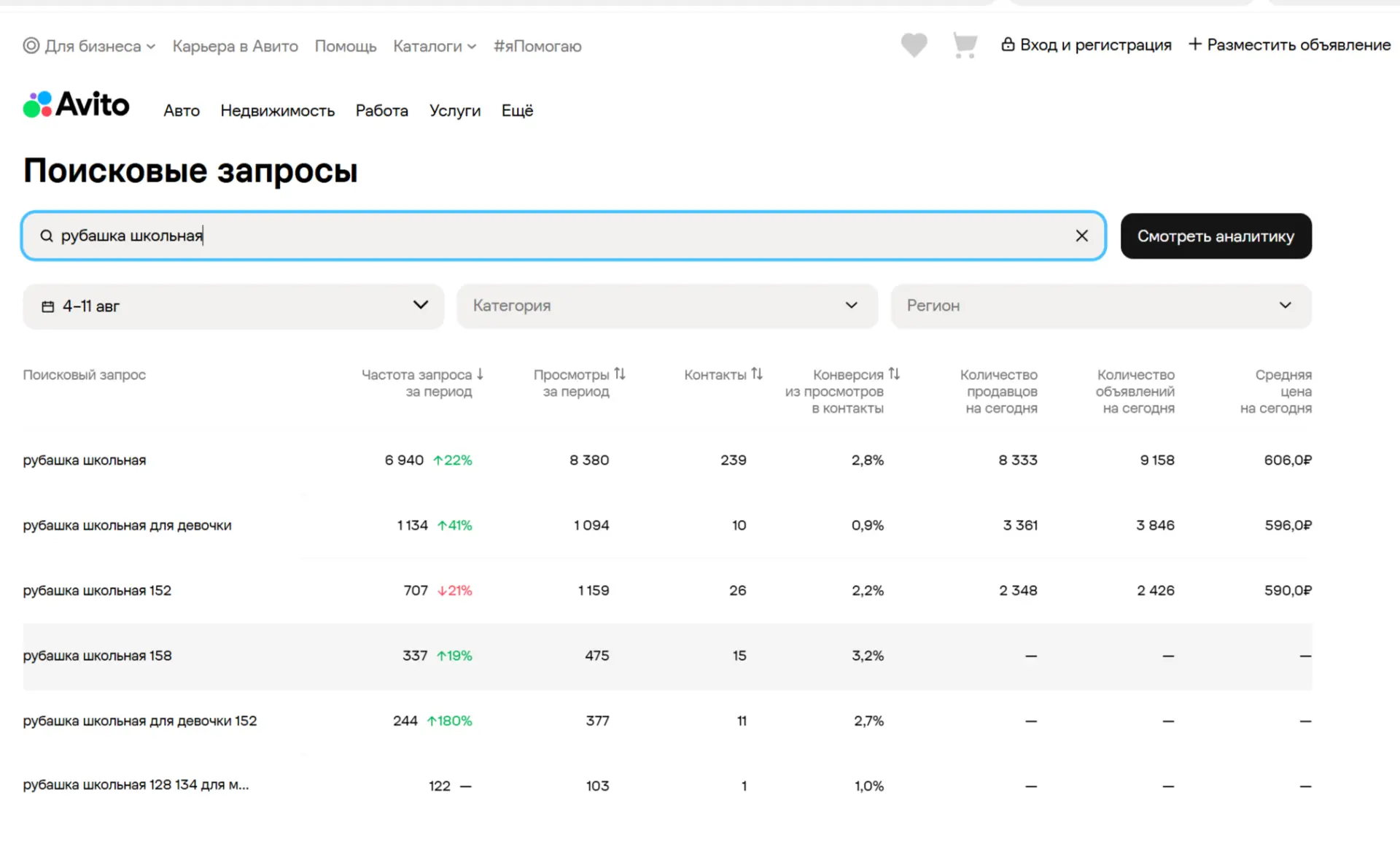Open the Ещё menu
Image resolution: width=1400 pixels, height=841 pixels.
[x=517, y=110]
